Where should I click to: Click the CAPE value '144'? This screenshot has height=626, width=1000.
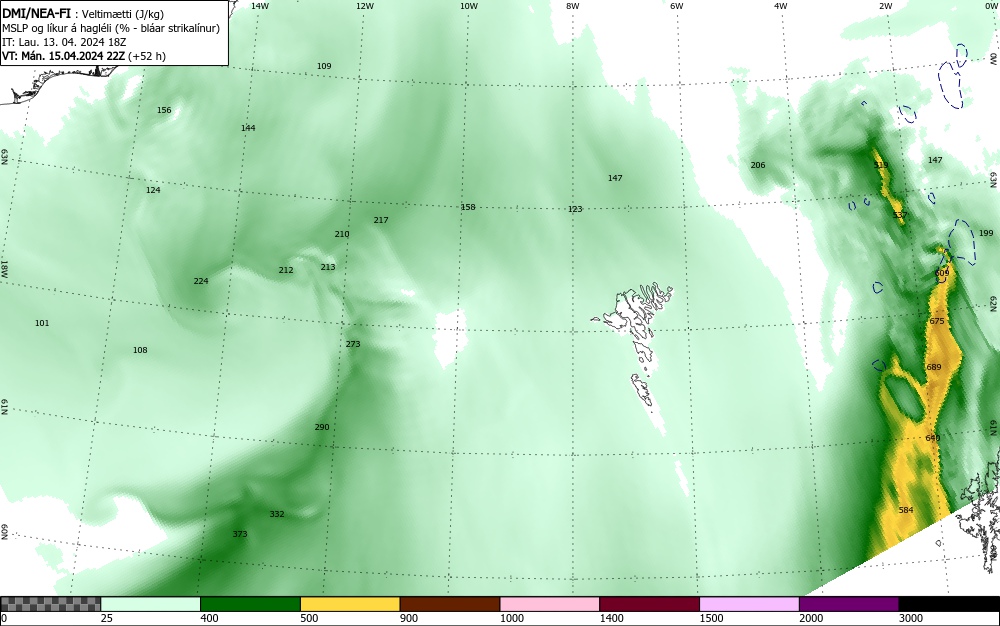pos(248,128)
